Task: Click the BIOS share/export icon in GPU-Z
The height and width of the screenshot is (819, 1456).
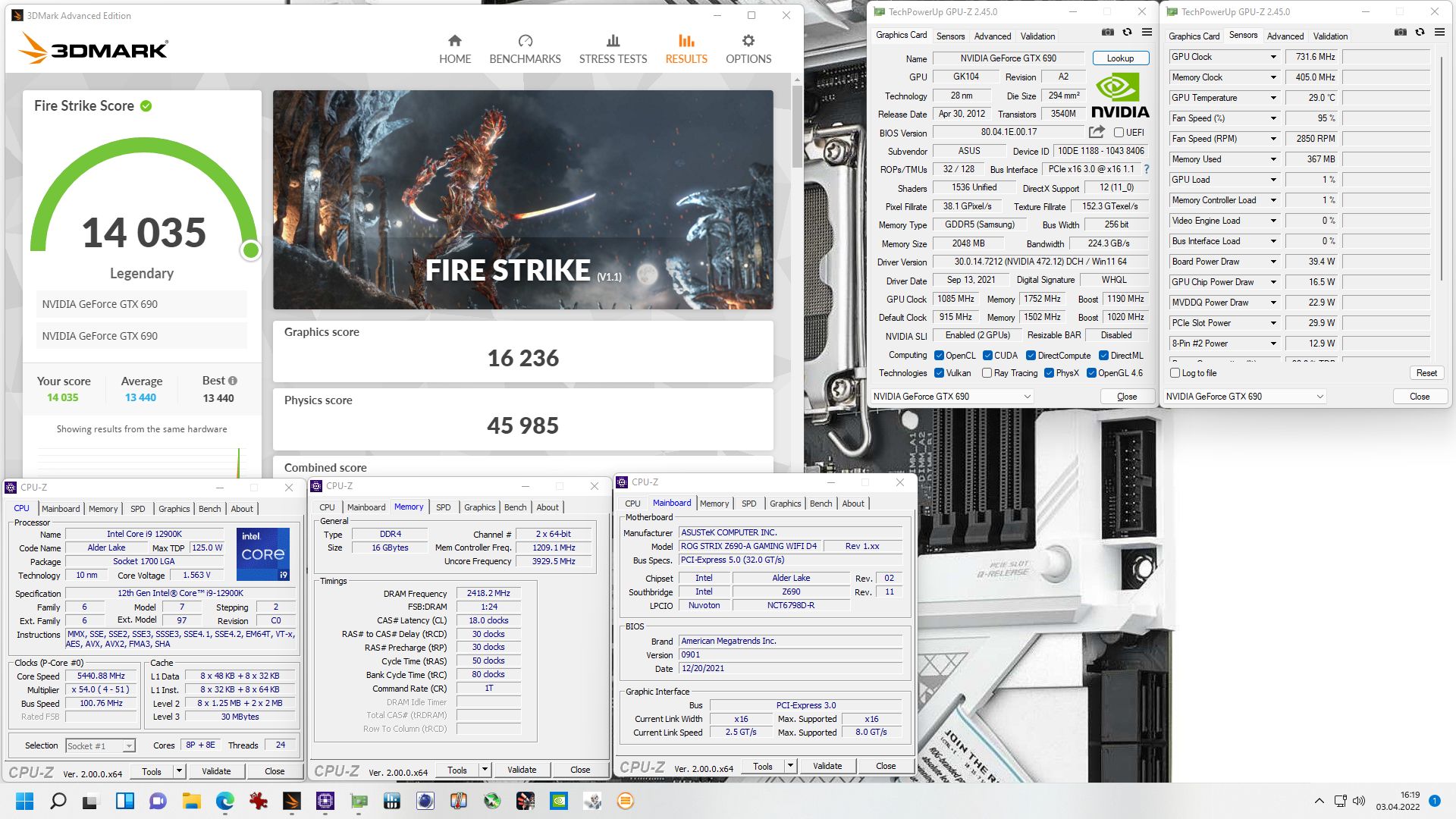Action: pyautogui.click(x=1097, y=132)
